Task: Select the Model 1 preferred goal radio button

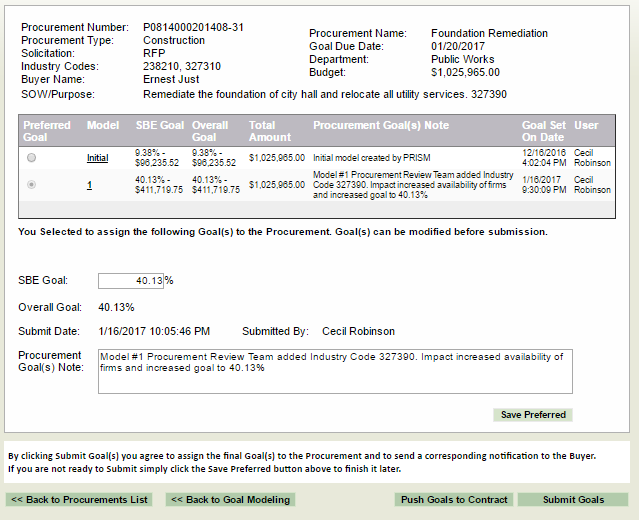Action: (32, 185)
